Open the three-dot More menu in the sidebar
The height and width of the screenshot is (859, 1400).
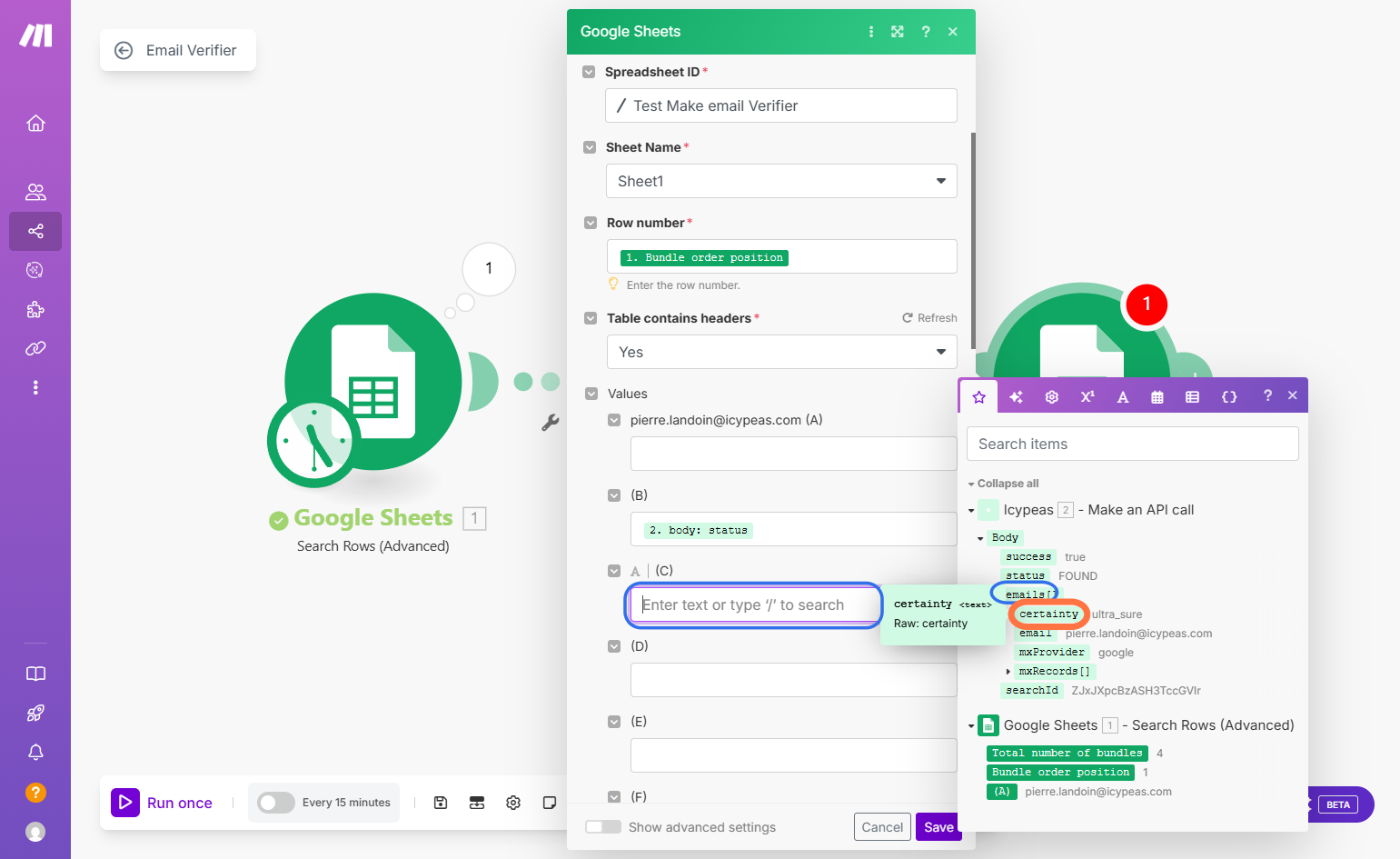point(35,387)
